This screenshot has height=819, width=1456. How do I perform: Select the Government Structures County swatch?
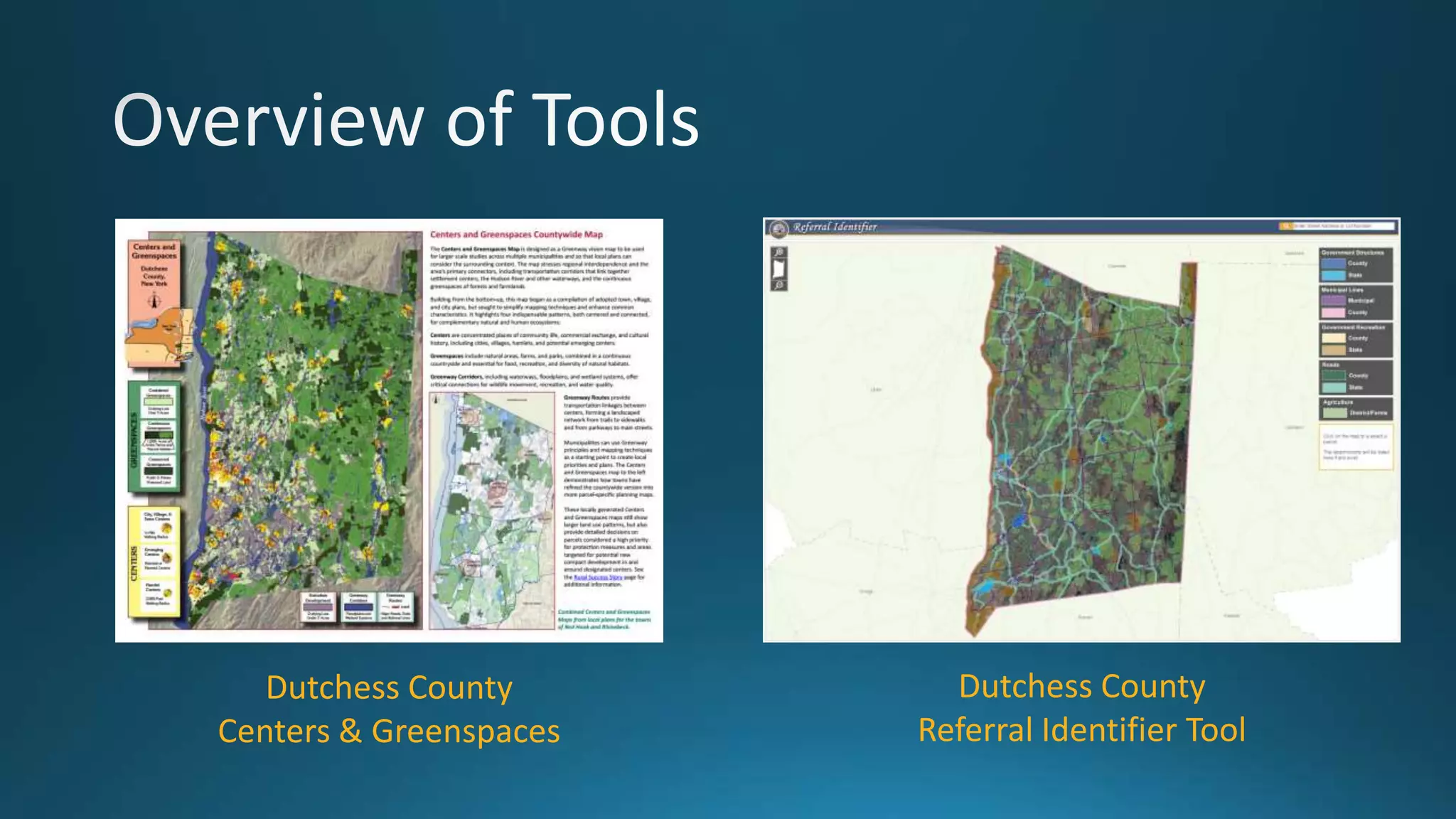point(1334,264)
